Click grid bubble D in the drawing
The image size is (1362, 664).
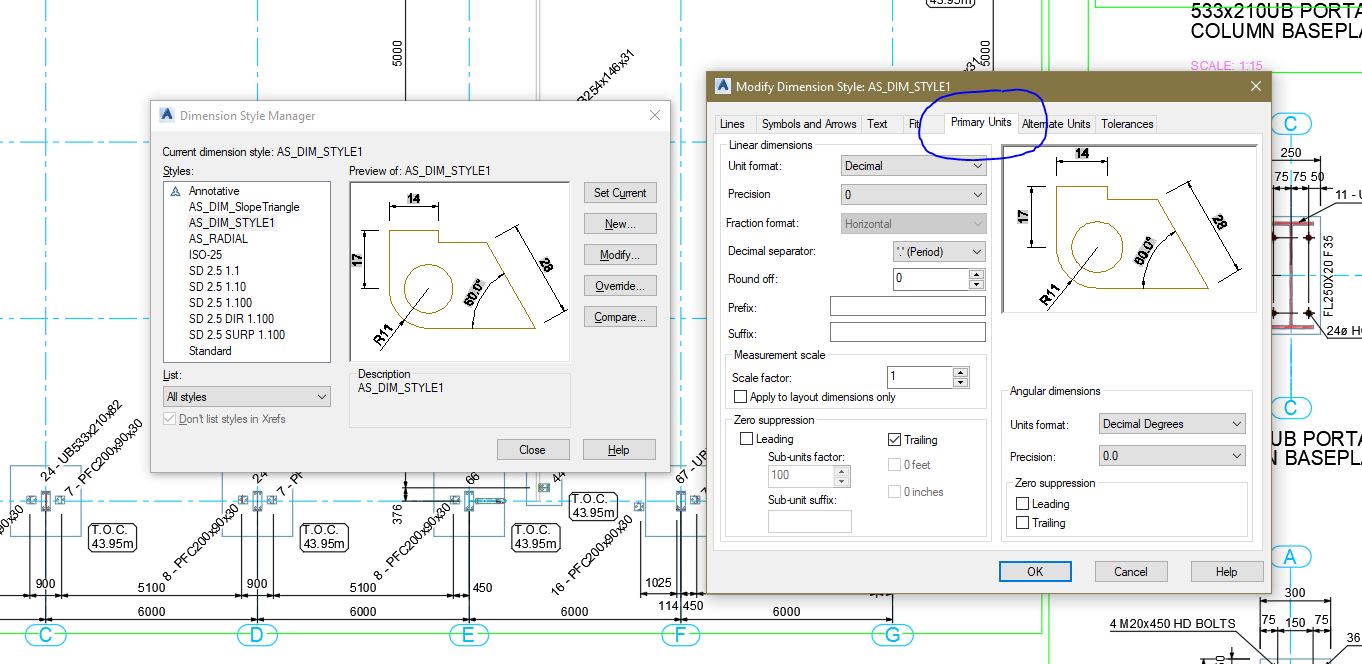[257, 635]
